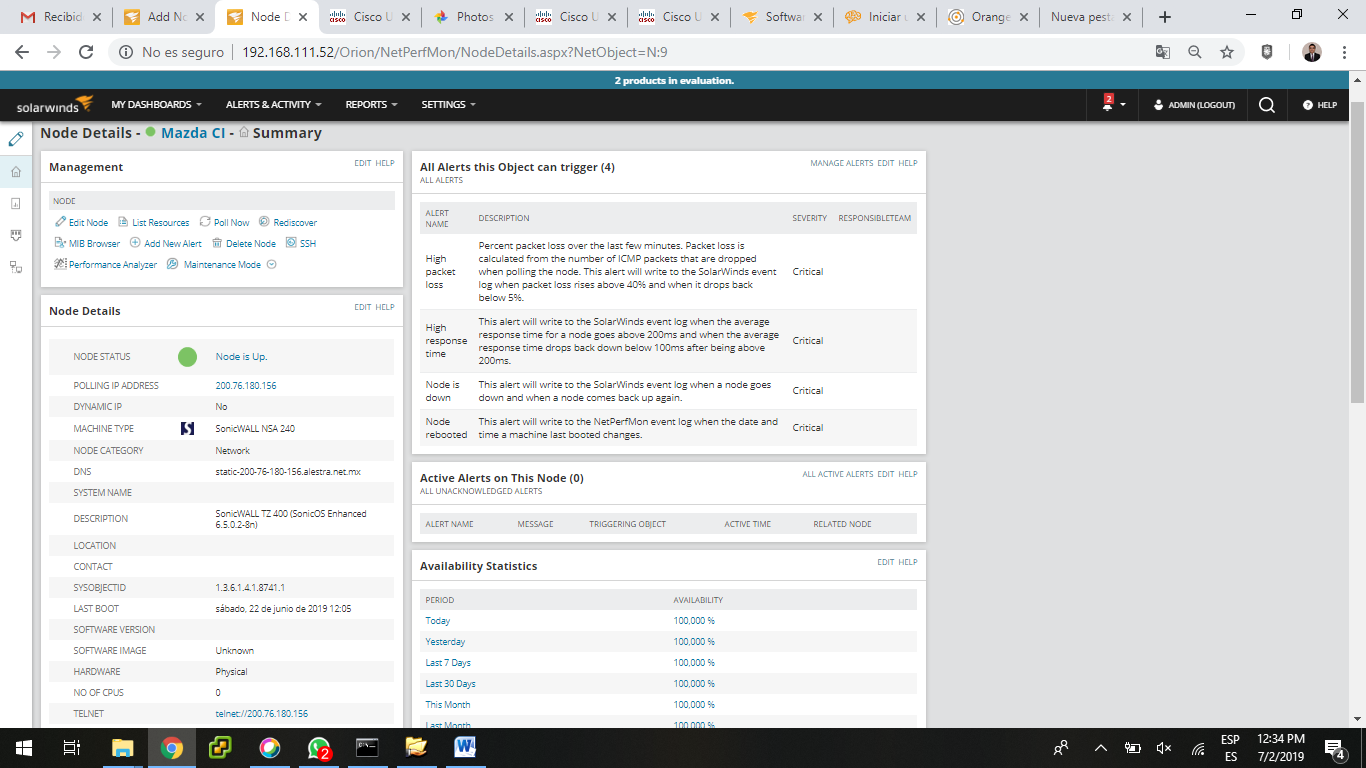Open Word from the taskbar

coord(466,748)
